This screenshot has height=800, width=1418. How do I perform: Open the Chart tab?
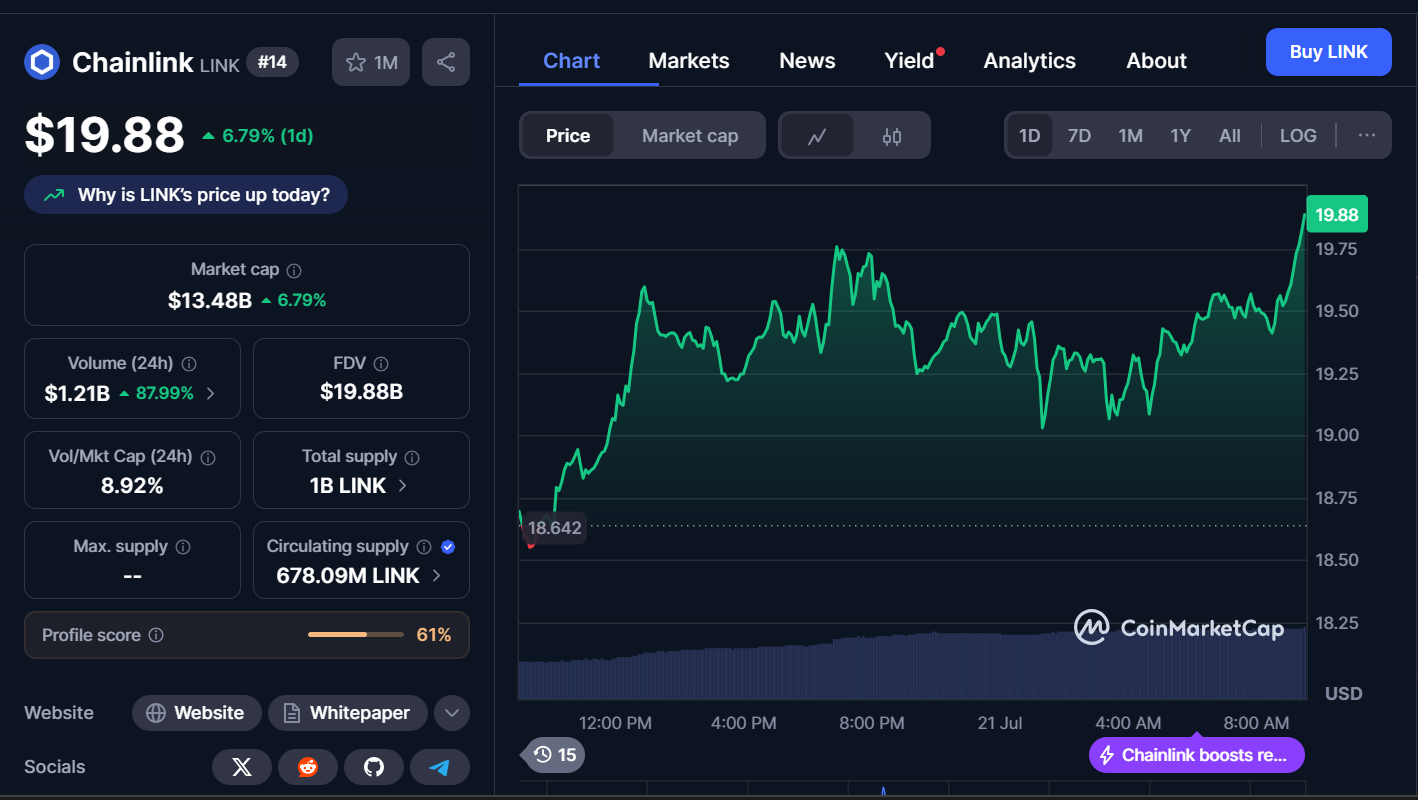tap(572, 61)
